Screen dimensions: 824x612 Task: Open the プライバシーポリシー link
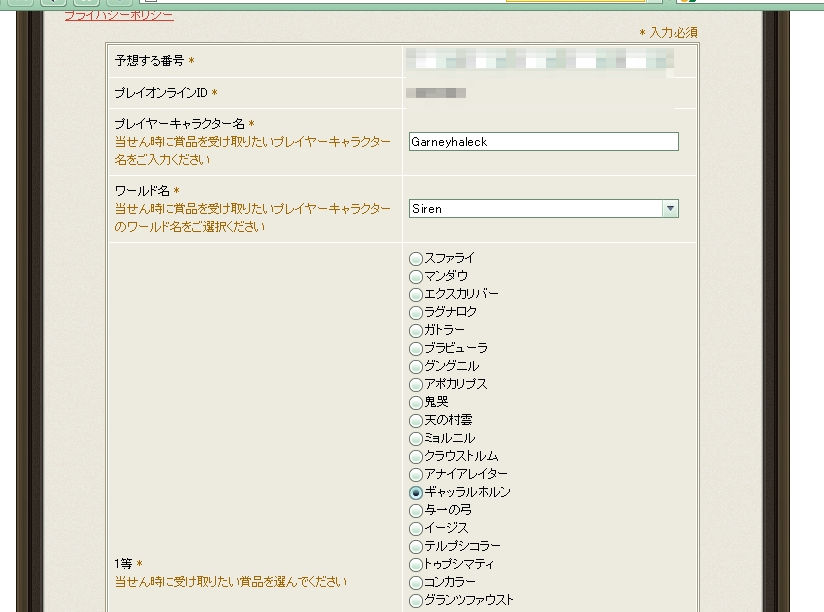point(118,16)
